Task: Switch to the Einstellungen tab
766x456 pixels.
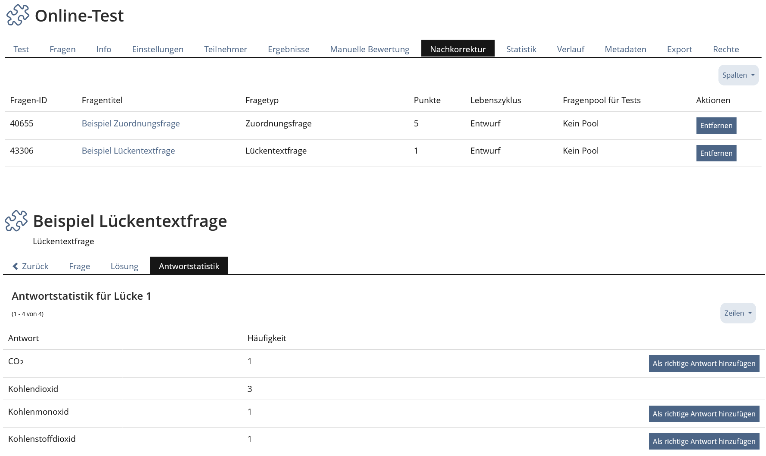Action: pyautogui.click(x=158, y=49)
